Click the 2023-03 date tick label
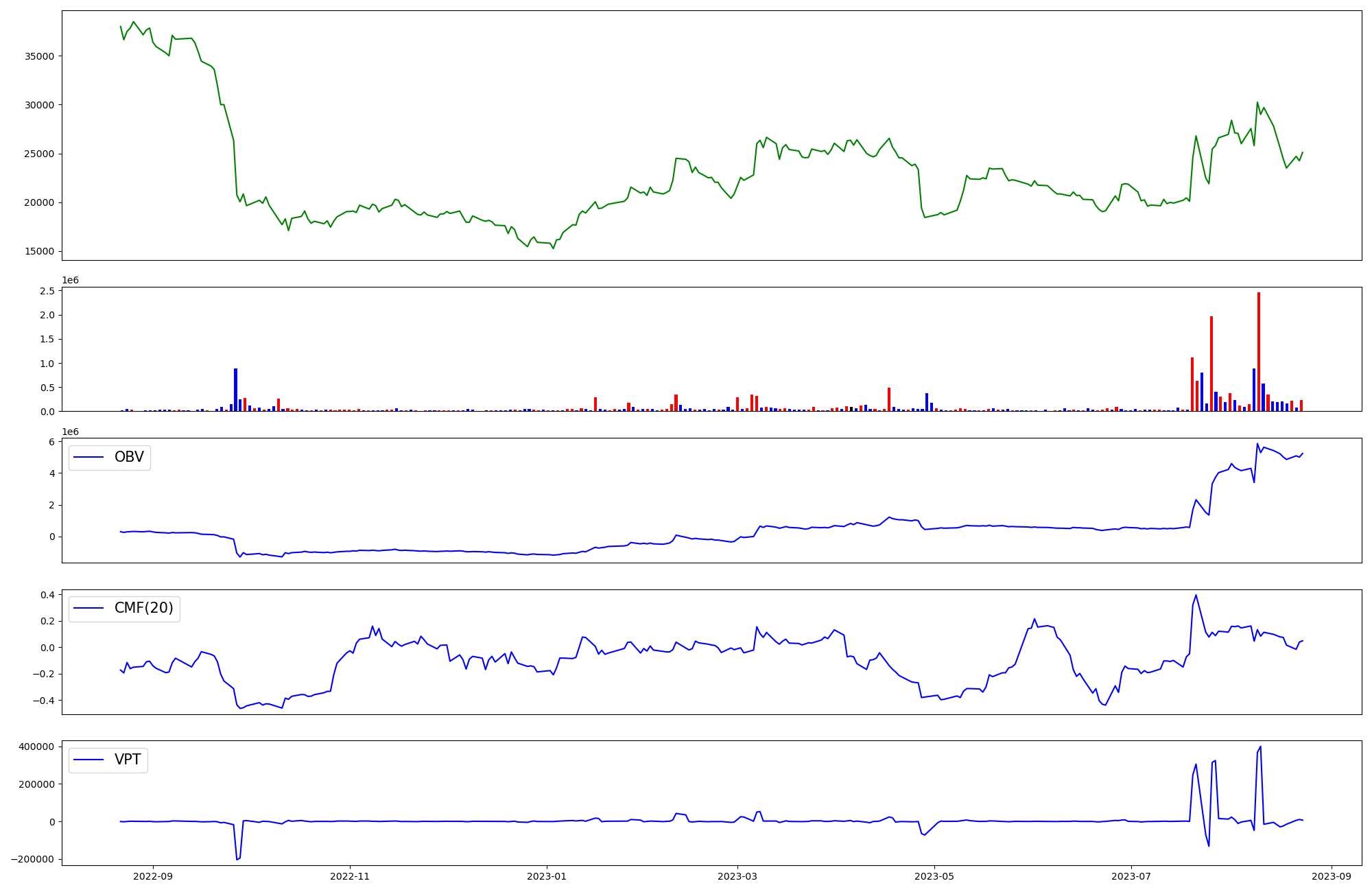This screenshot has height=892, width=1372. click(737, 876)
